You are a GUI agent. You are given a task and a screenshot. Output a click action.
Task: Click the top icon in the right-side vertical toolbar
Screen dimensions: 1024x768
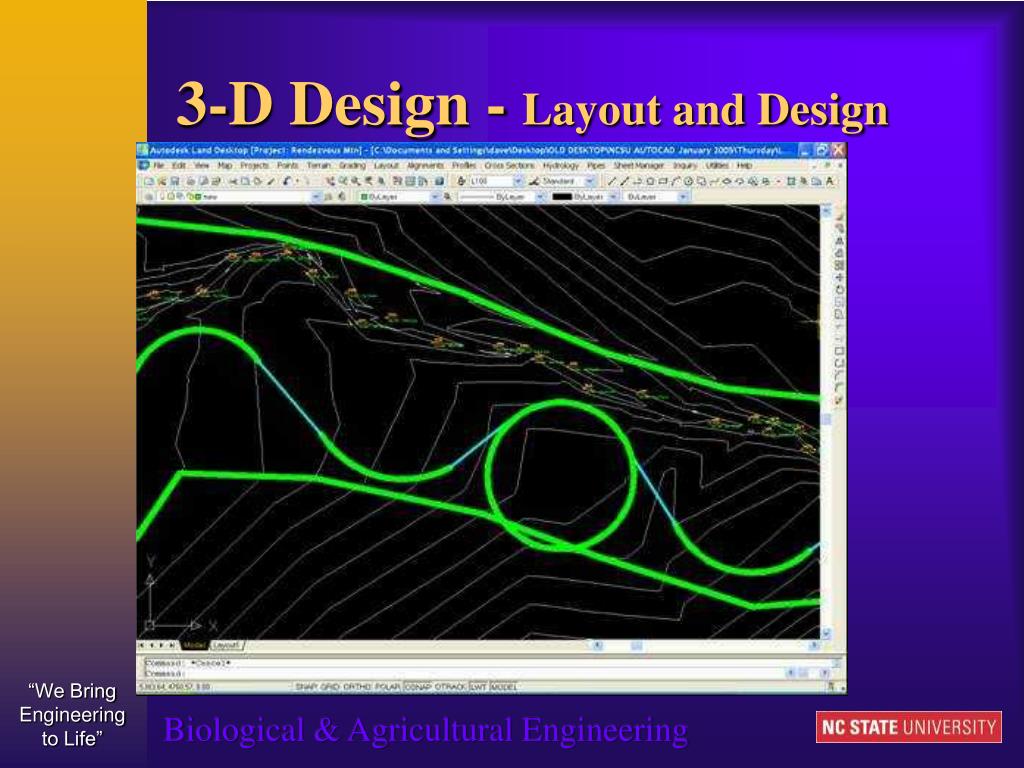pyautogui.click(x=839, y=217)
